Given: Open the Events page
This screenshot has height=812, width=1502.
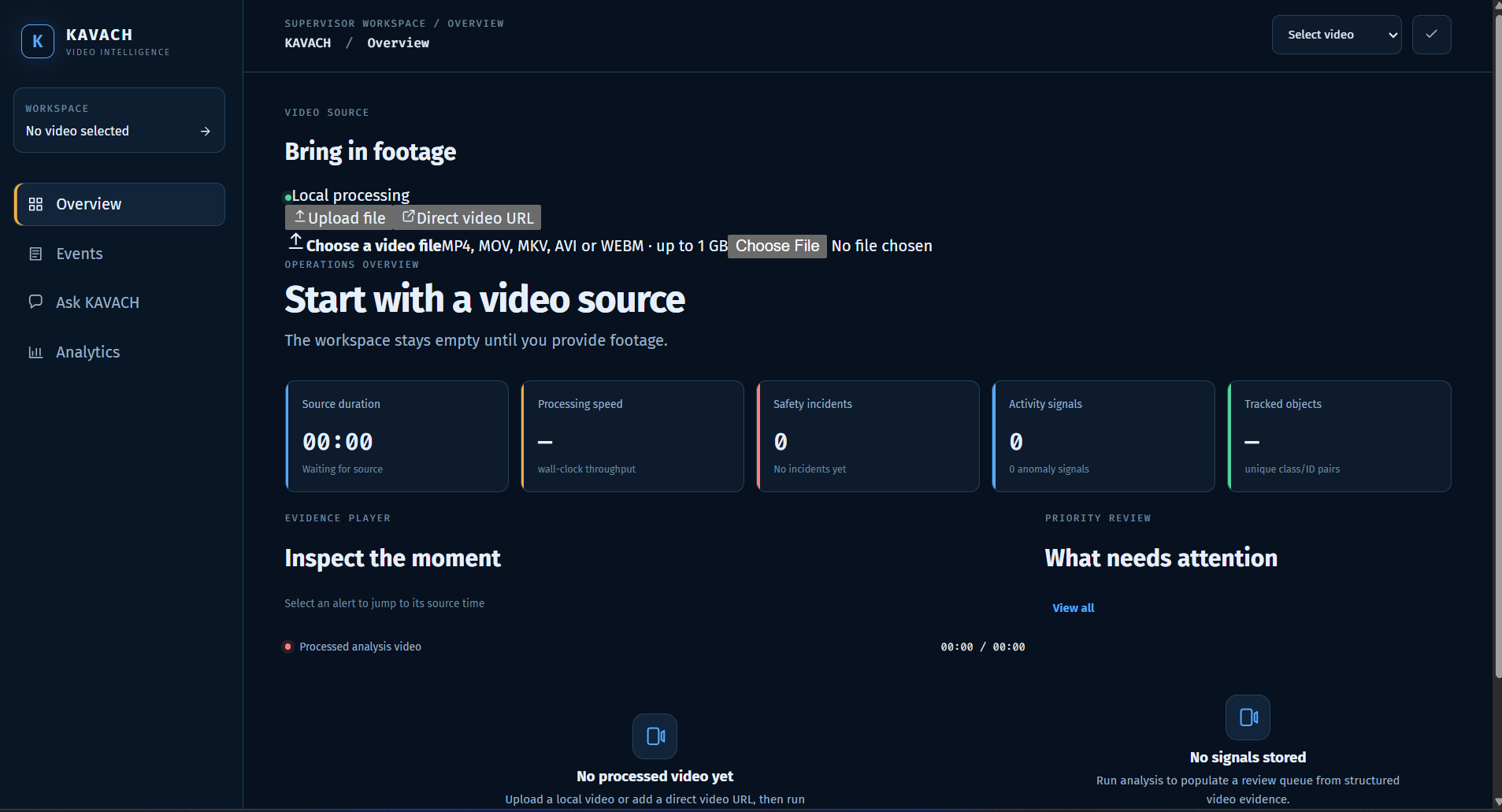Looking at the screenshot, I should coord(120,254).
